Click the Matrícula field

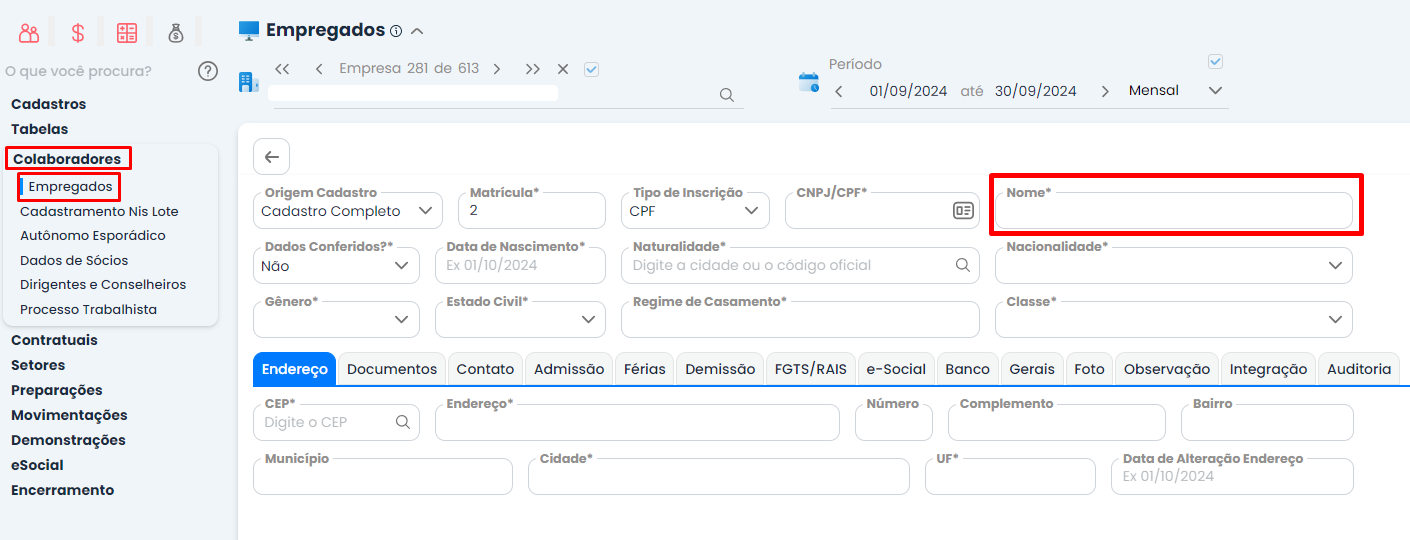click(532, 211)
